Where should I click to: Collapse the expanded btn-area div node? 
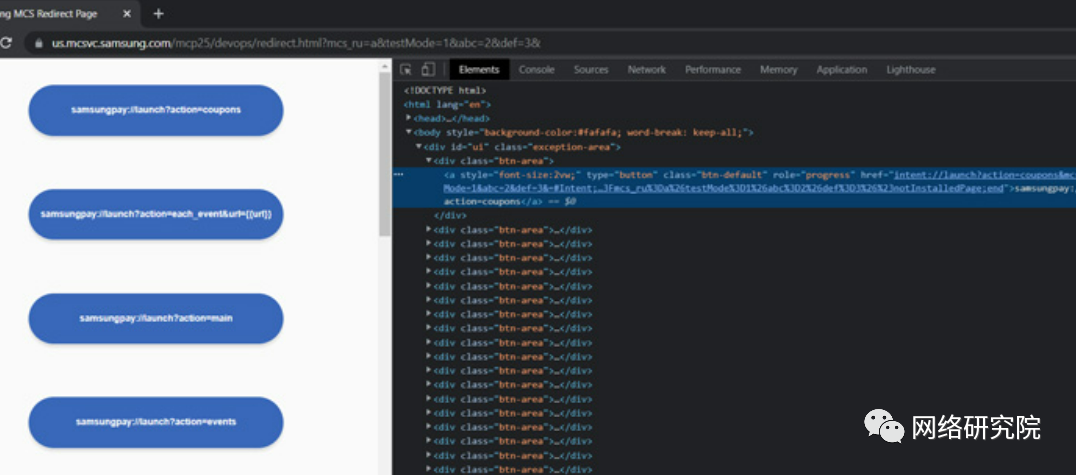[x=429, y=161]
